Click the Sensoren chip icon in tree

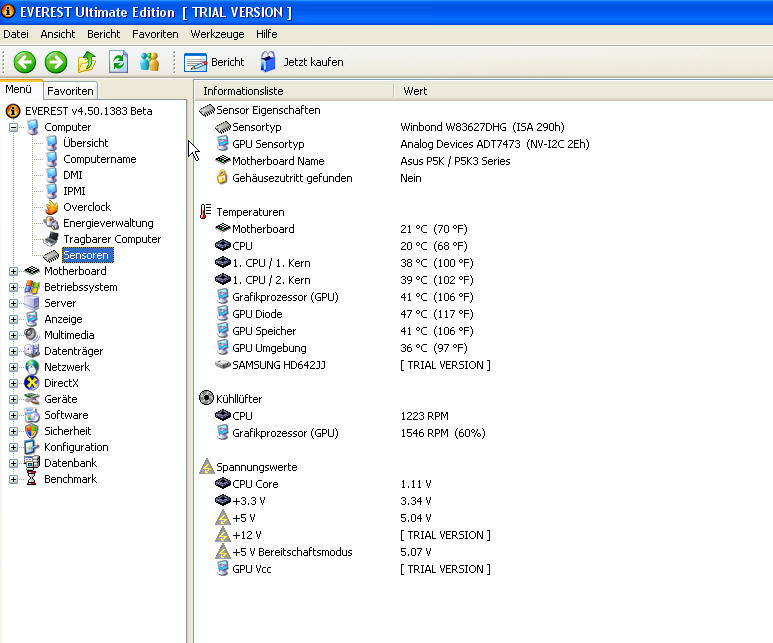coord(51,255)
